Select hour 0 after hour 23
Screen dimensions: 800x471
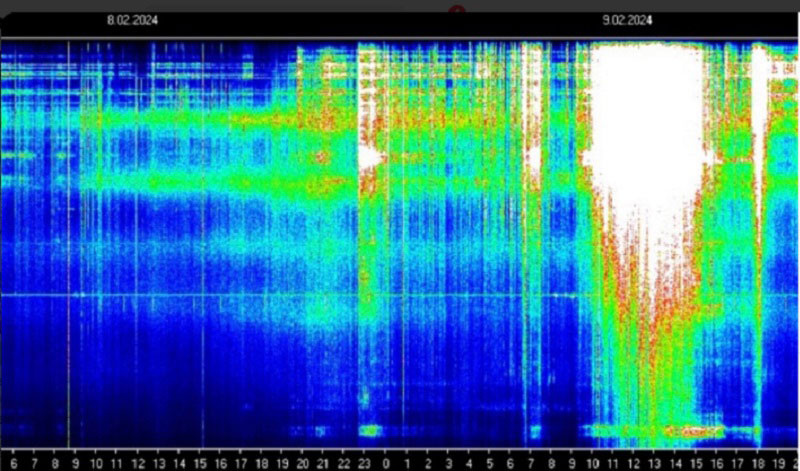point(385,464)
